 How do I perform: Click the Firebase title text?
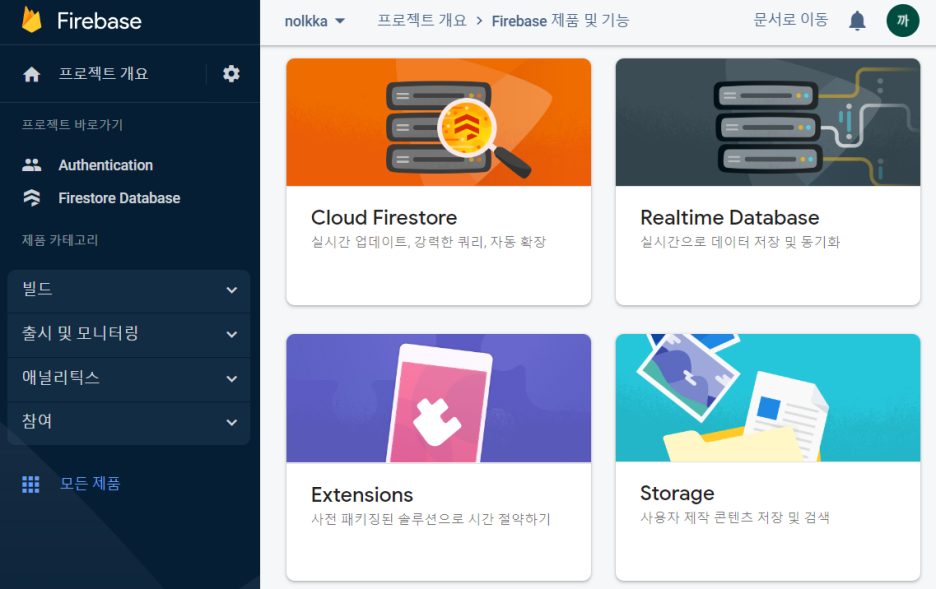coord(99,21)
